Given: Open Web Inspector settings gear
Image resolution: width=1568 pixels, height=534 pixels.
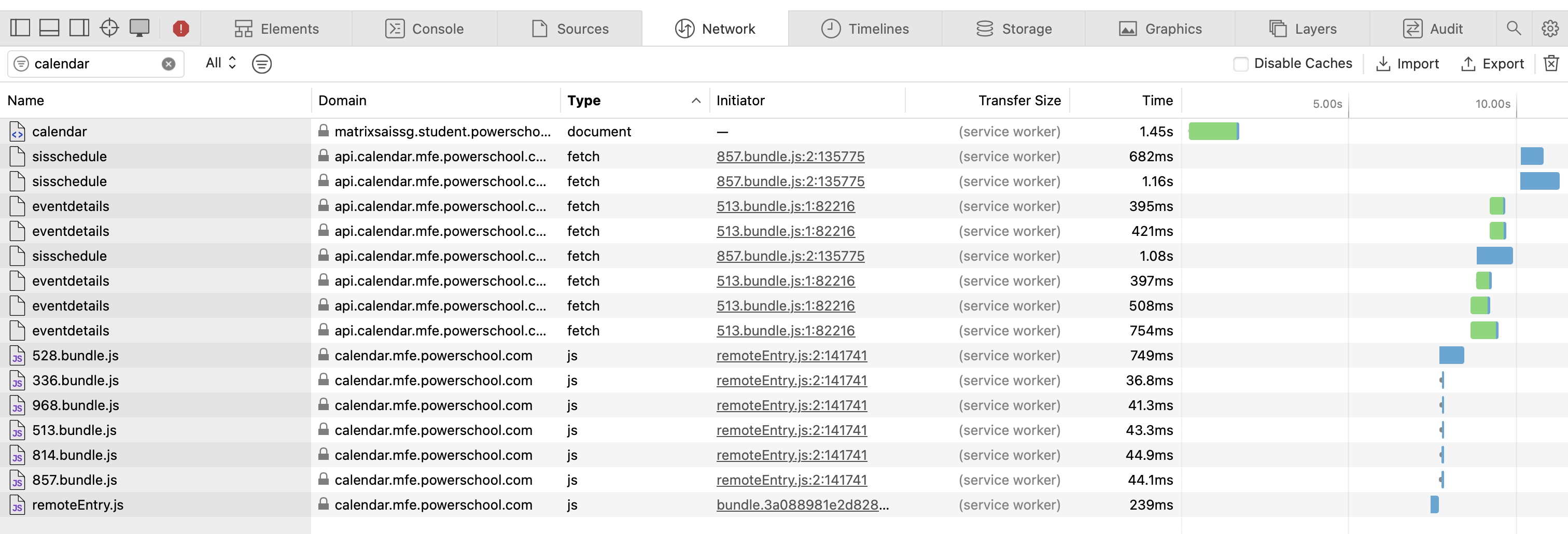Looking at the screenshot, I should [x=1550, y=27].
